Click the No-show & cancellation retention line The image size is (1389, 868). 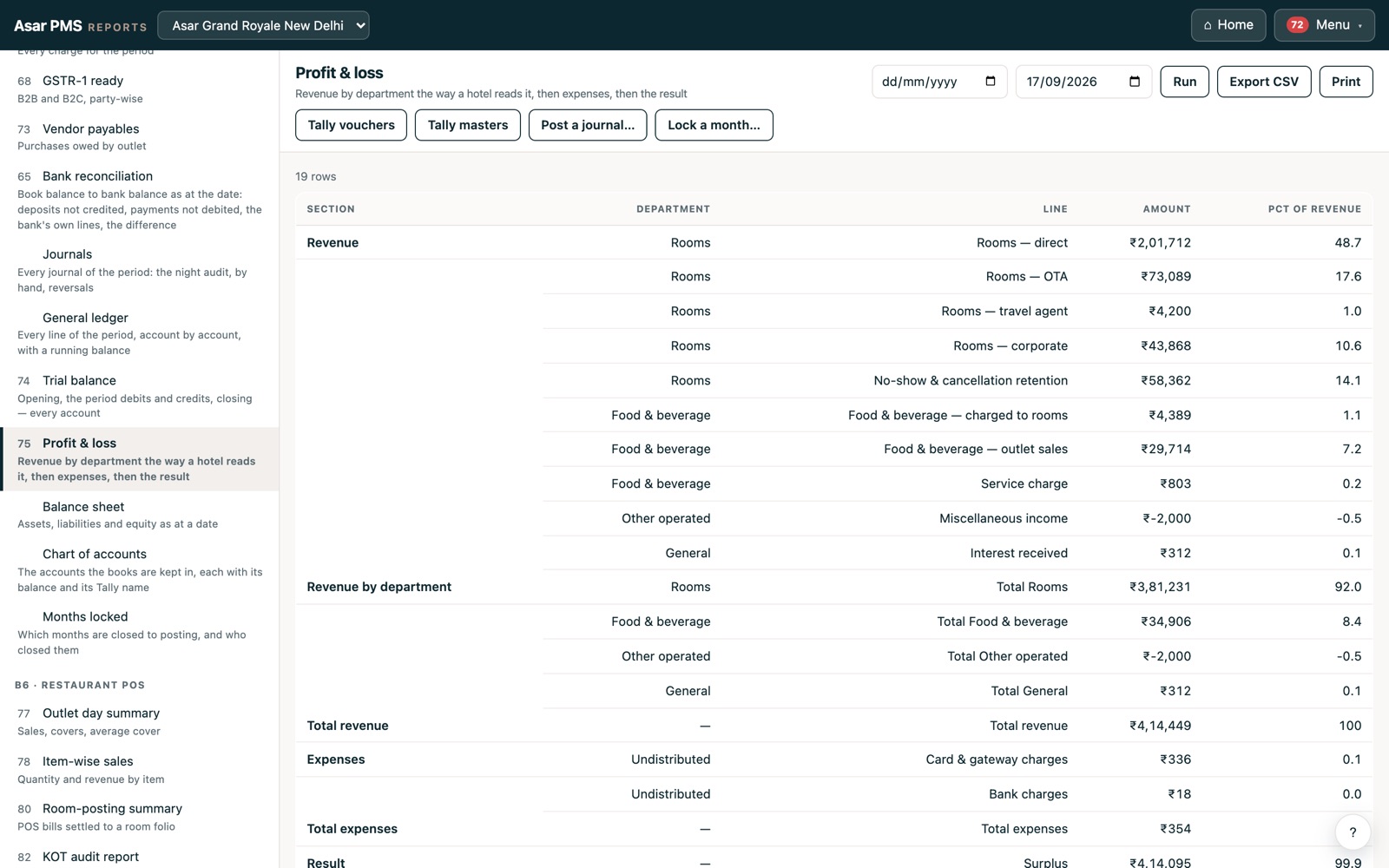click(971, 381)
